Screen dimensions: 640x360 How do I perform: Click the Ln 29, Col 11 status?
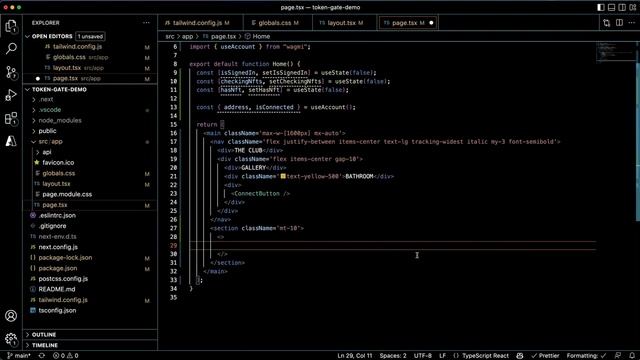point(355,356)
